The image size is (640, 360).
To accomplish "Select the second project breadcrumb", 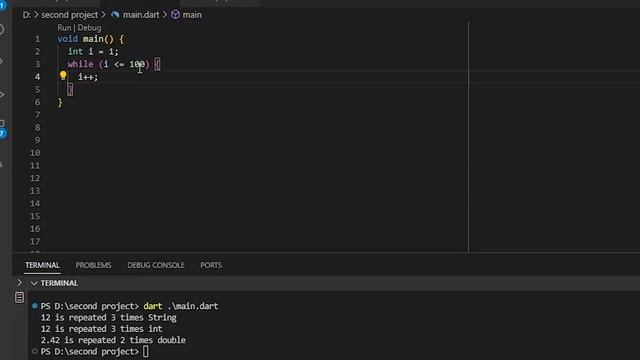I will tap(69, 15).
